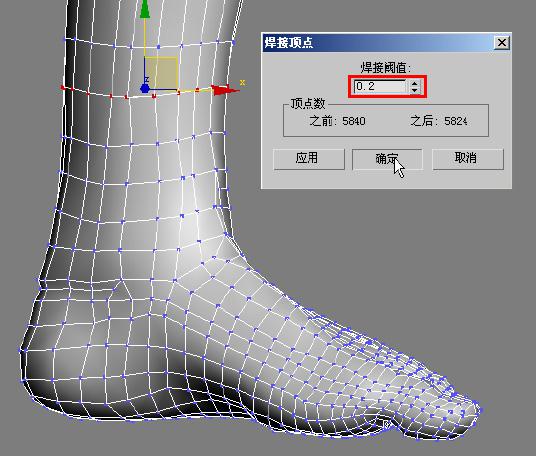Click the yellow x label beside the red arrow

pos(242,82)
